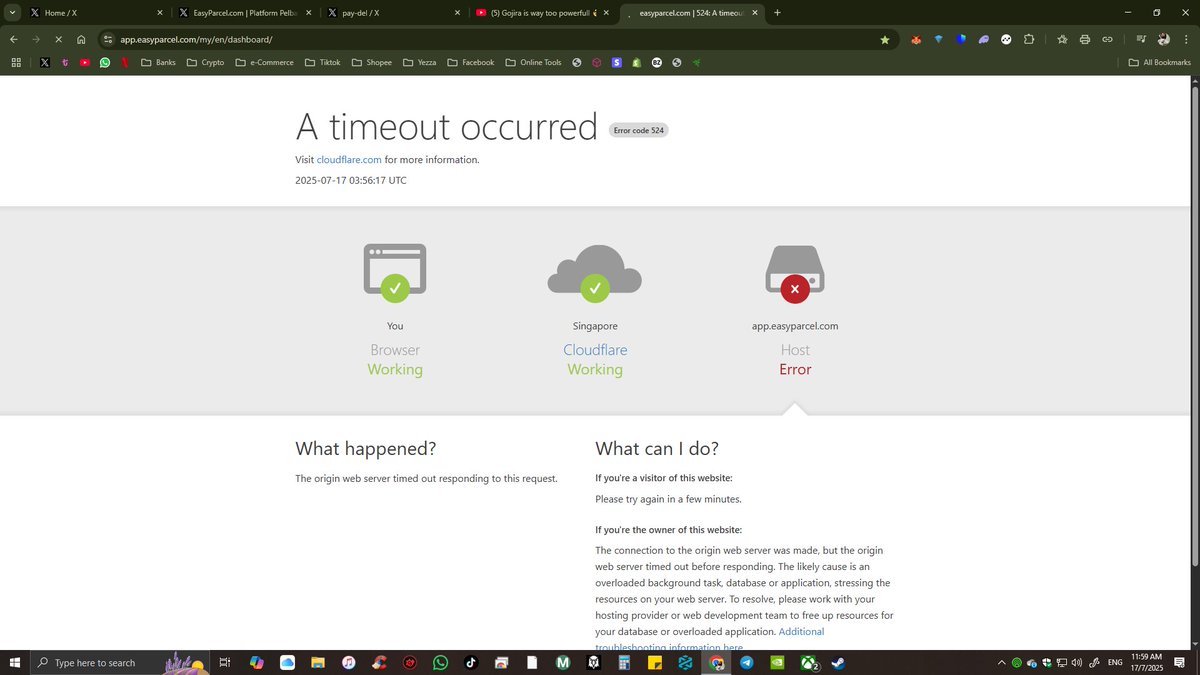The image size is (1200, 675).
Task: Open the Chrome profile avatar
Action: [1163, 39]
